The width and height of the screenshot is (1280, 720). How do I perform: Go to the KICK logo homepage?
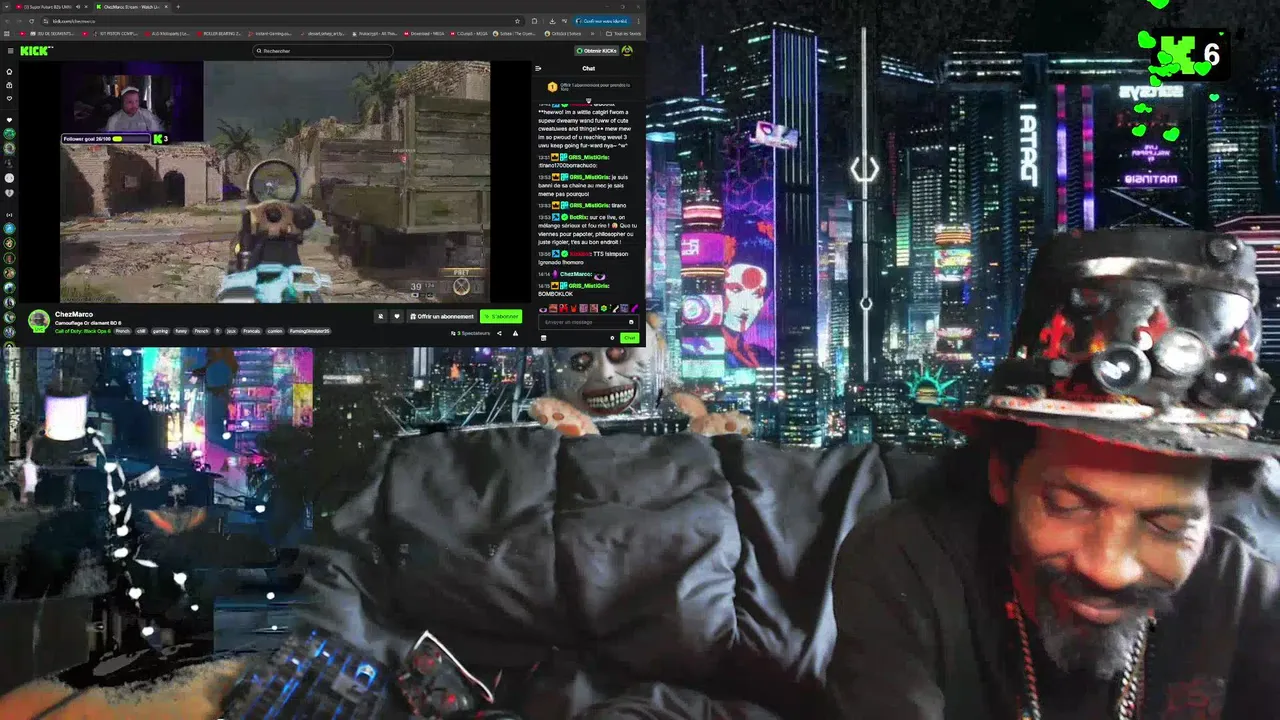36,50
